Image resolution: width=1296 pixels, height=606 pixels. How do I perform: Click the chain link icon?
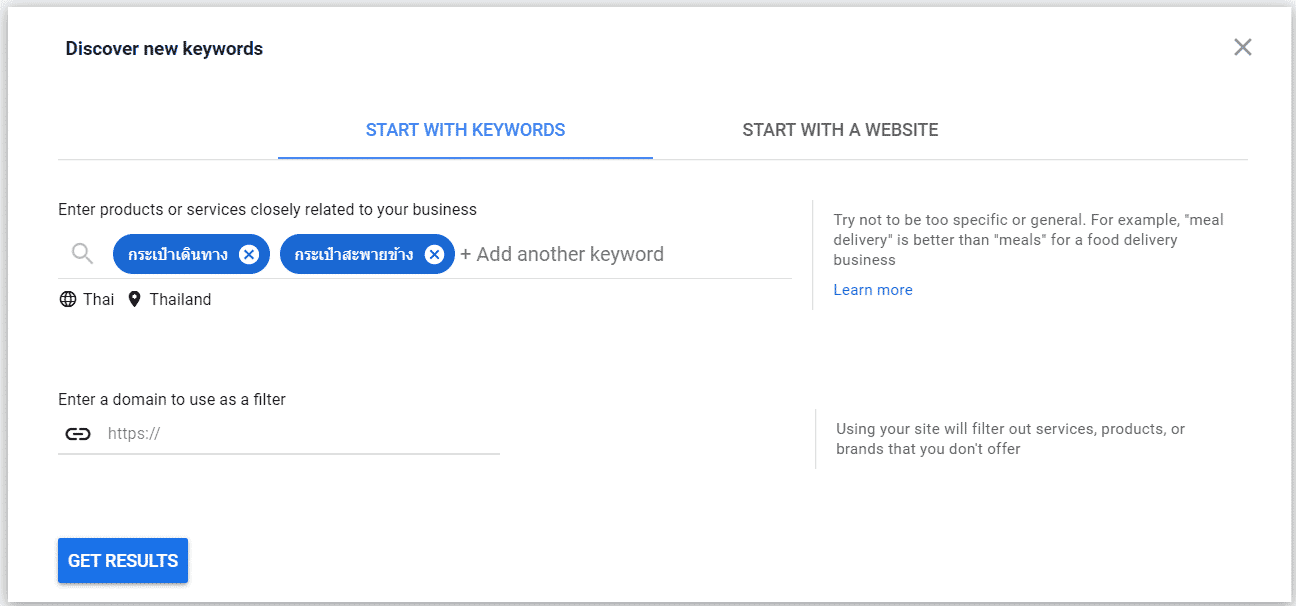tap(78, 434)
